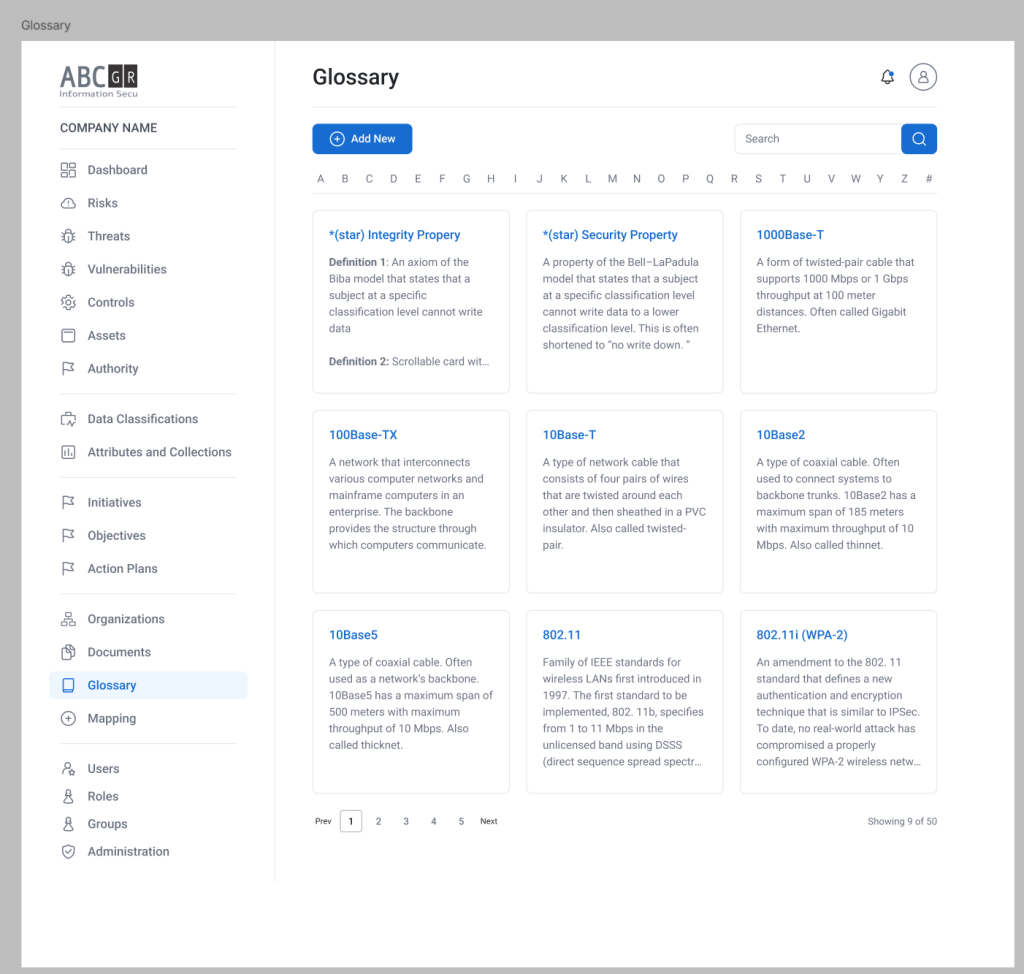Image resolution: width=1024 pixels, height=974 pixels.
Task: Filter glossary by the # symbol
Action: click(x=929, y=179)
